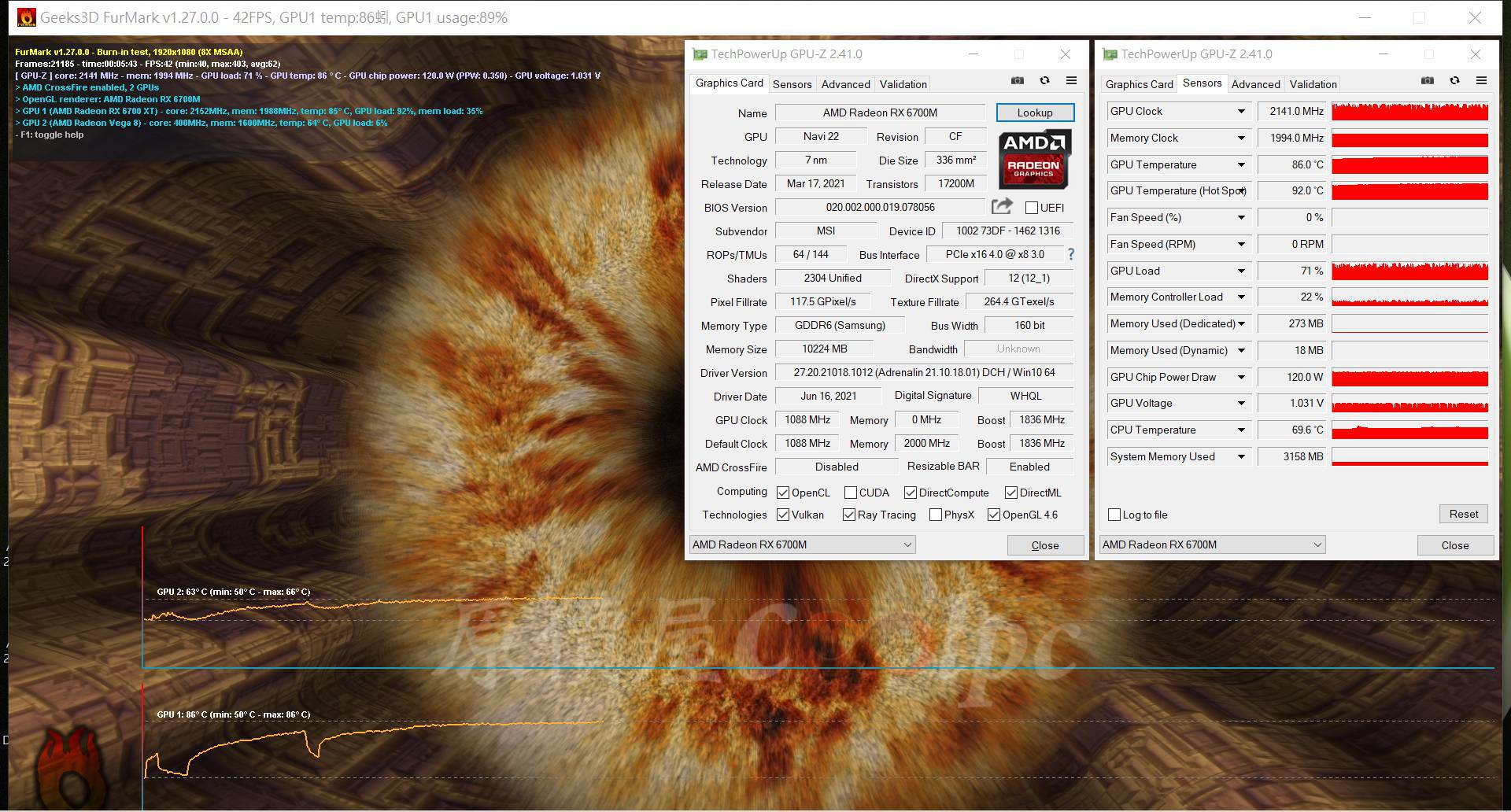Image resolution: width=1511 pixels, height=812 pixels.
Task: Click the BIOS share/export arrow icon
Action: 1002,206
